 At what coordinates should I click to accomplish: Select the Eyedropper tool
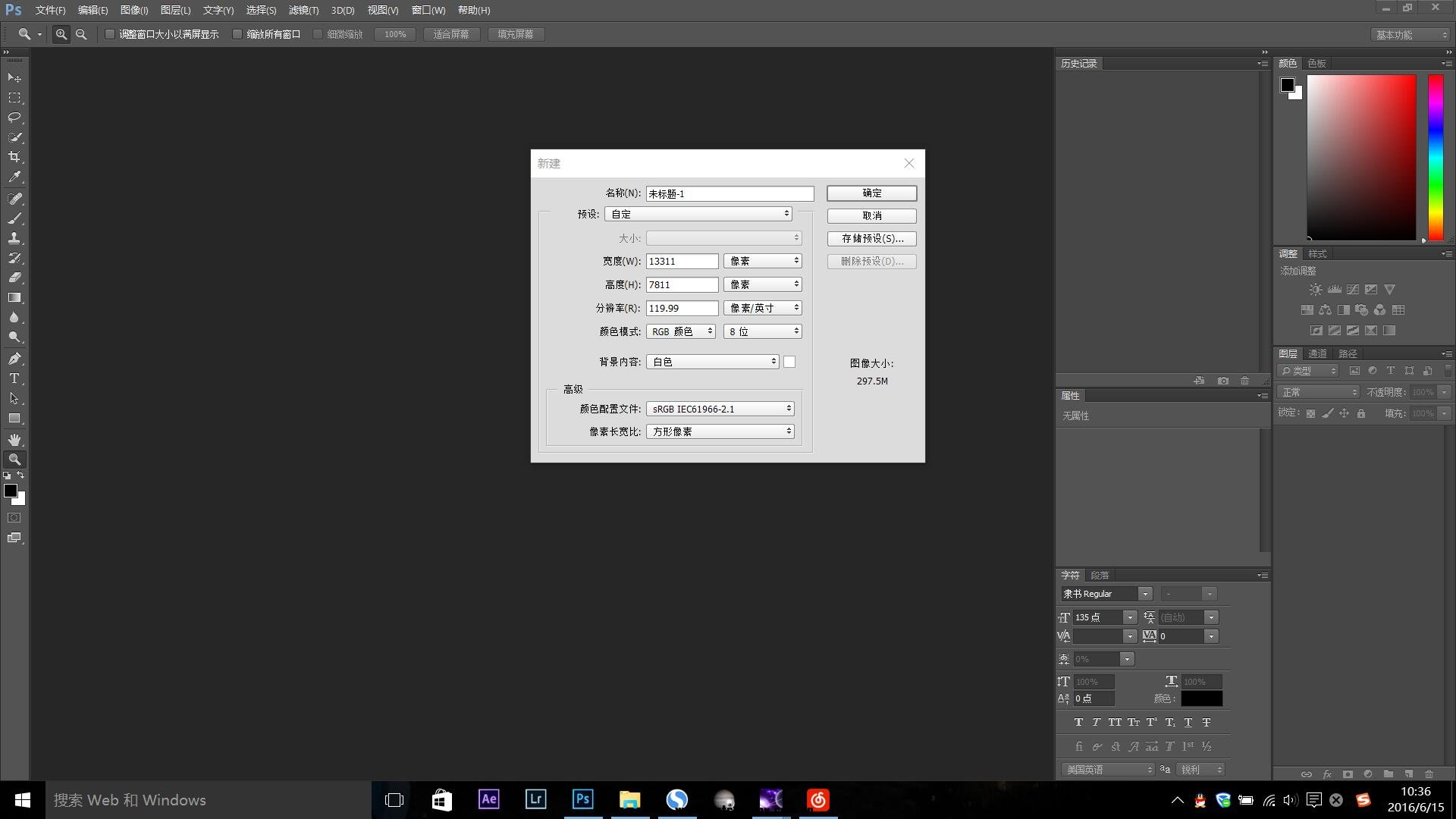pos(14,177)
